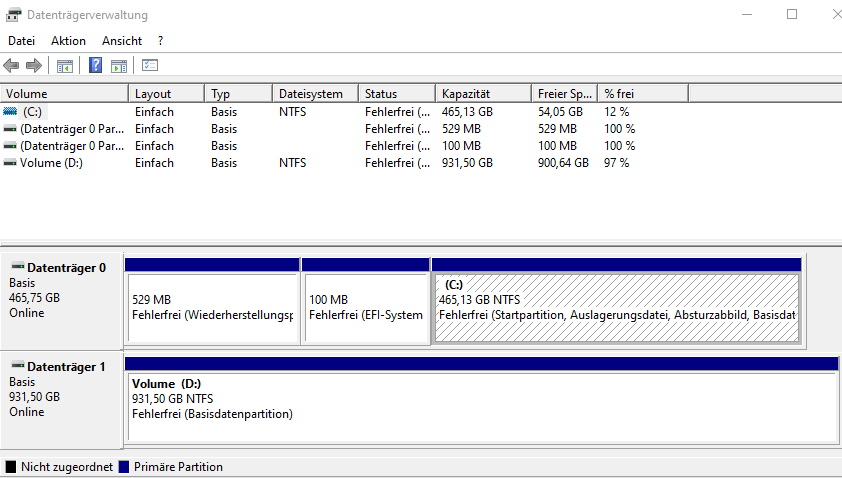The width and height of the screenshot is (842, 478).
Task: Open the settings checklist toolbar icon
Action: (150, 66)
